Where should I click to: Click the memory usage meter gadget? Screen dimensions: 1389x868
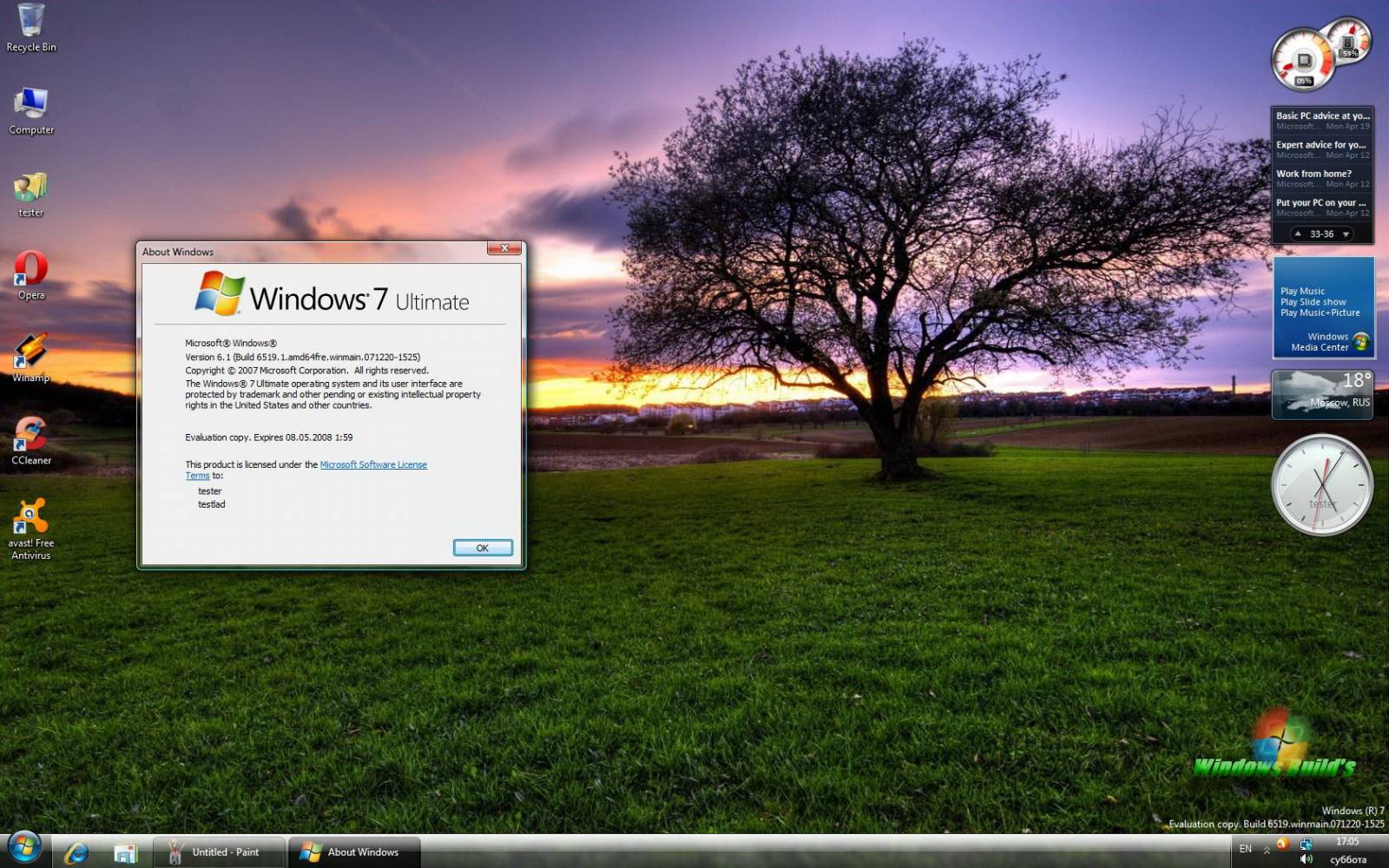[1348, 41]
